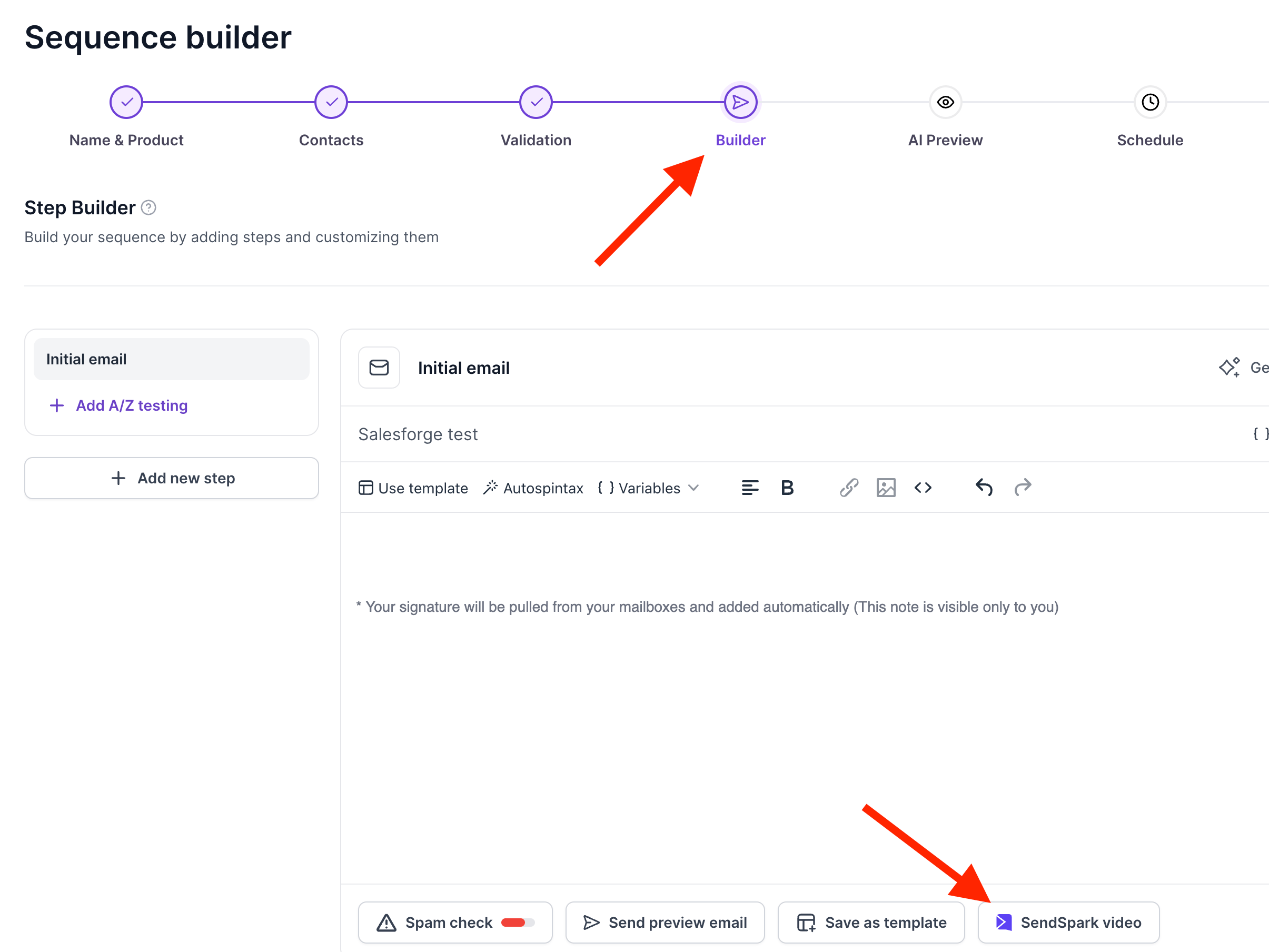Insert variable via subject braces icon
The width and height of the screenshot is (1269, 952).
pyautogui.click(x=1260, y=434)
